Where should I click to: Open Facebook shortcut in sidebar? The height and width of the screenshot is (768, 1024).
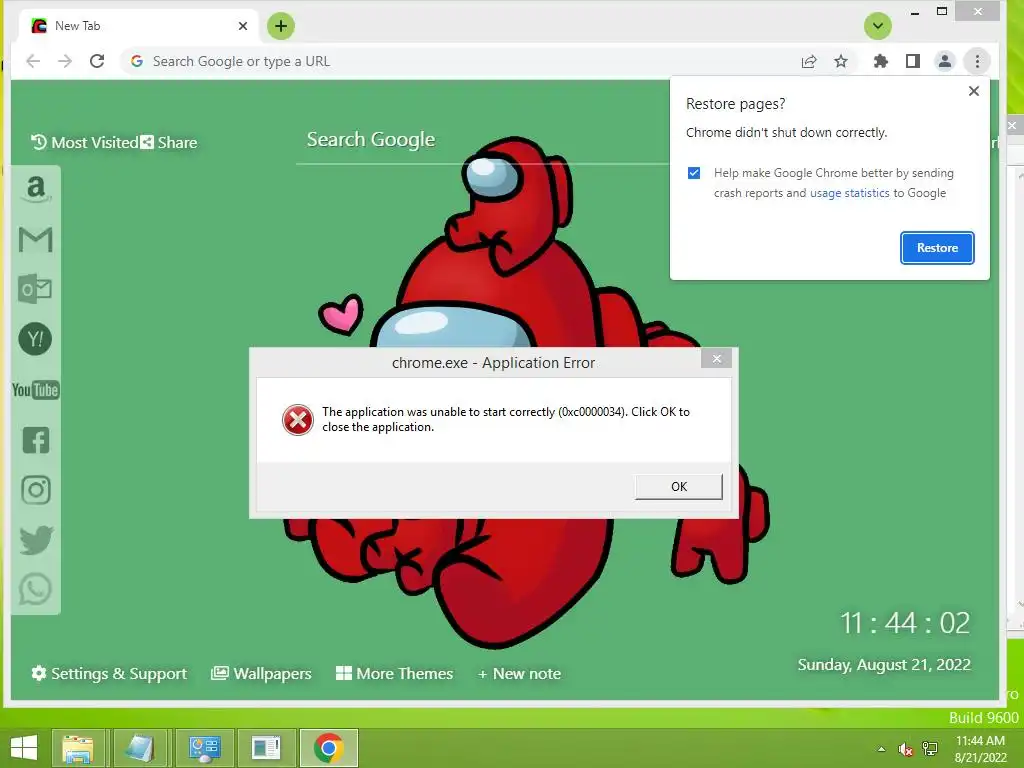click(36, 440)
